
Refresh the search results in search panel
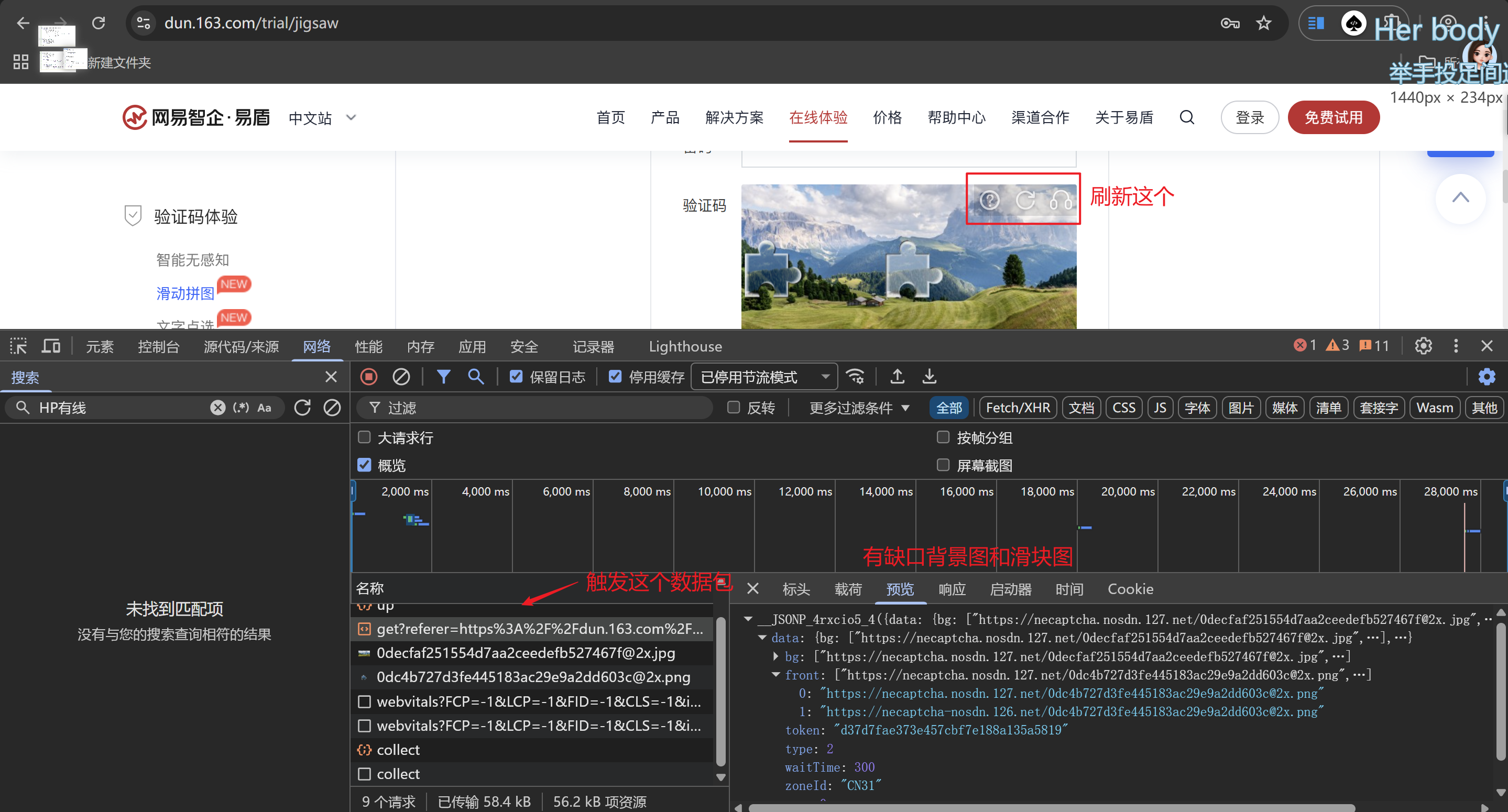[x=302, y=408]
